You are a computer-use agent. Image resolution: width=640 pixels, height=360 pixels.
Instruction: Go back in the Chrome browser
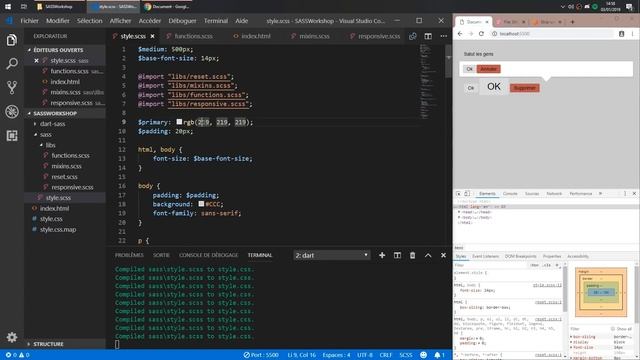point(460,34)
